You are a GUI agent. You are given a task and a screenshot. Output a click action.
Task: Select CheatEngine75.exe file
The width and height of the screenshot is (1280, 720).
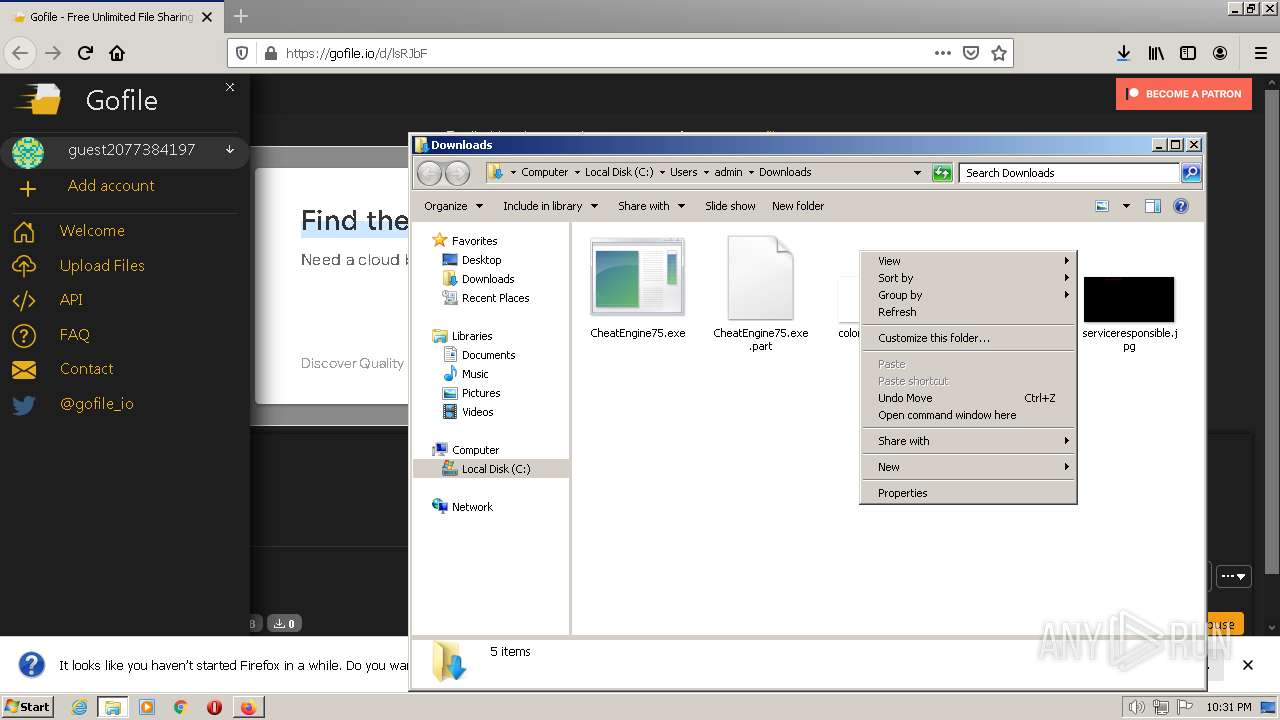coord(638,289)
